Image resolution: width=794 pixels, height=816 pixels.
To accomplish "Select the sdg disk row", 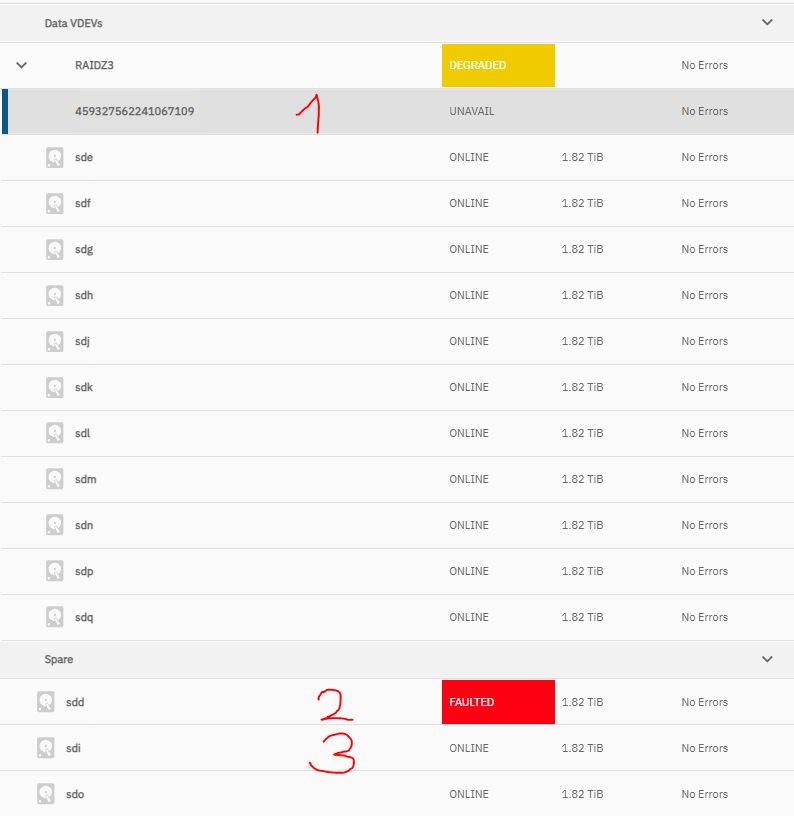I will [x=398, y=249].
